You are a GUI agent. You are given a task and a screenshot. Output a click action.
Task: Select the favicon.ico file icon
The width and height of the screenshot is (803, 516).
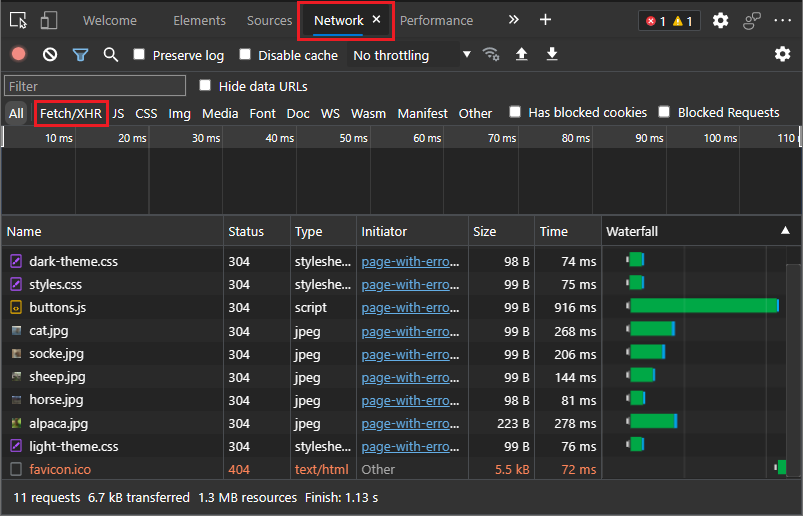point(16,469)
